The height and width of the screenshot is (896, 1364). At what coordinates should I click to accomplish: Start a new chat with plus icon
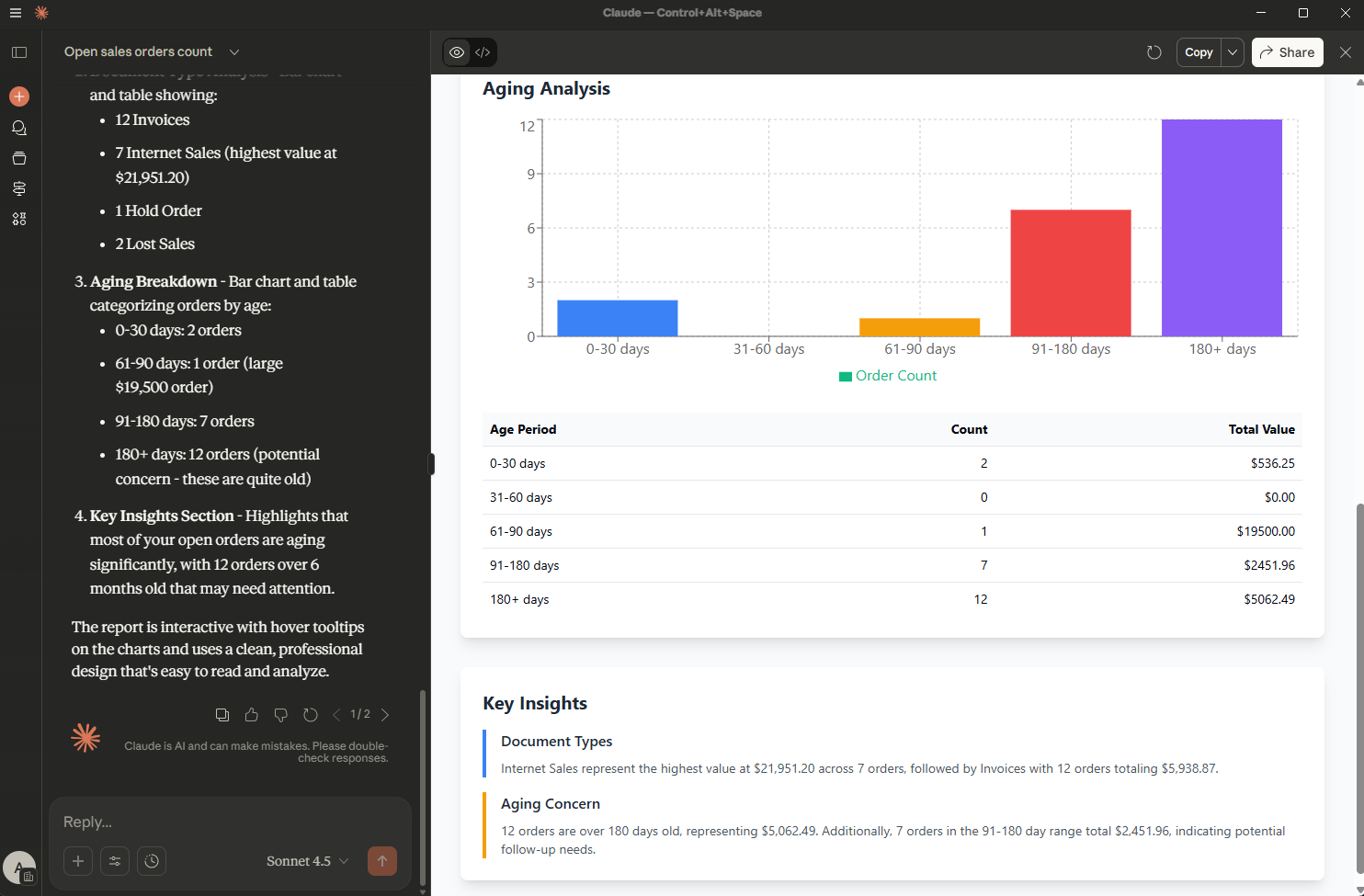(x=19, y=96)
